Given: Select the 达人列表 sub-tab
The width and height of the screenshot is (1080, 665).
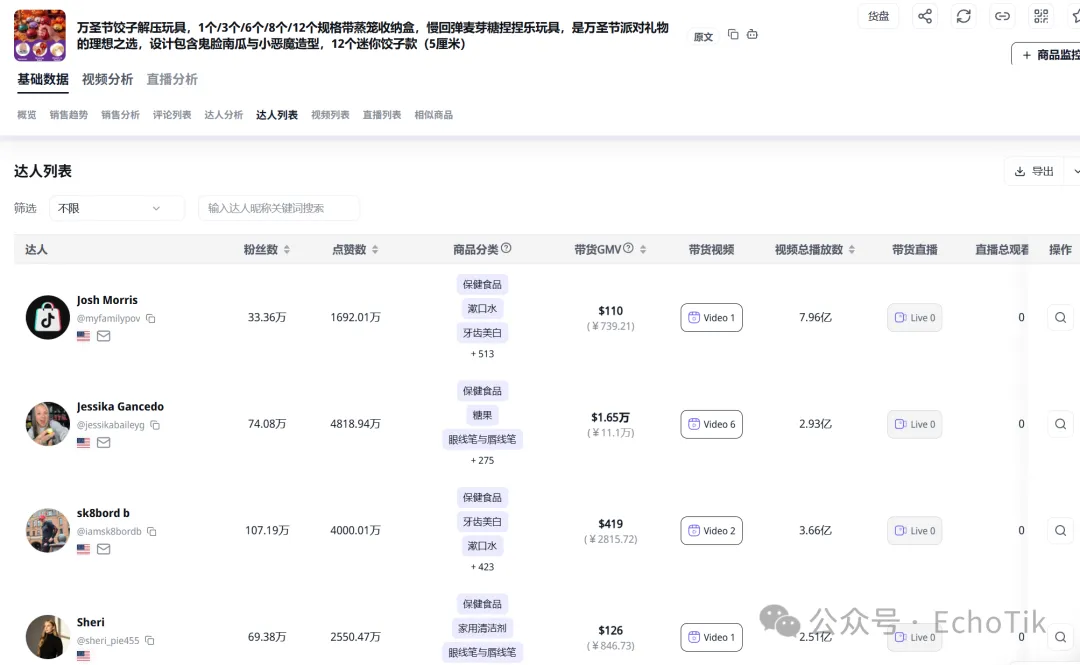Looking at the screenshot, I should point(277,115).
